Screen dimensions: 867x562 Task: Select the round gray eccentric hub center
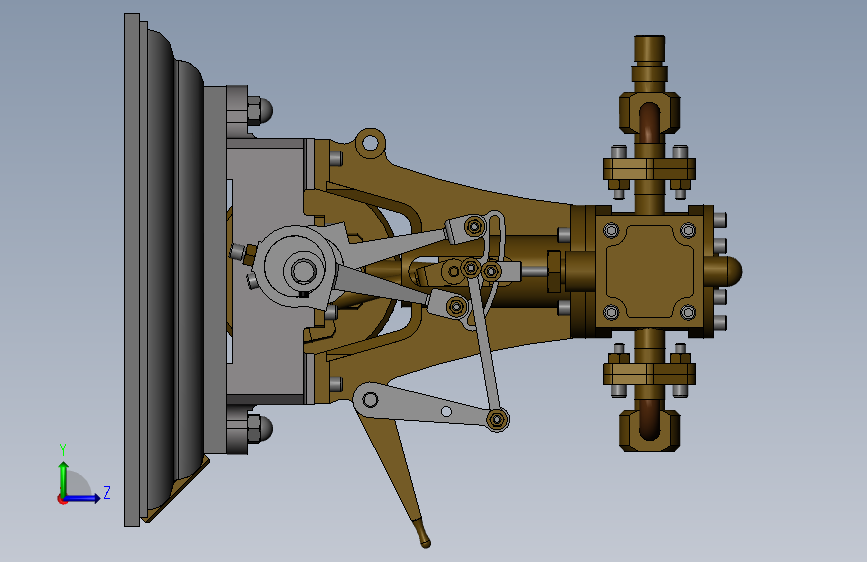[x=303, y=271]
